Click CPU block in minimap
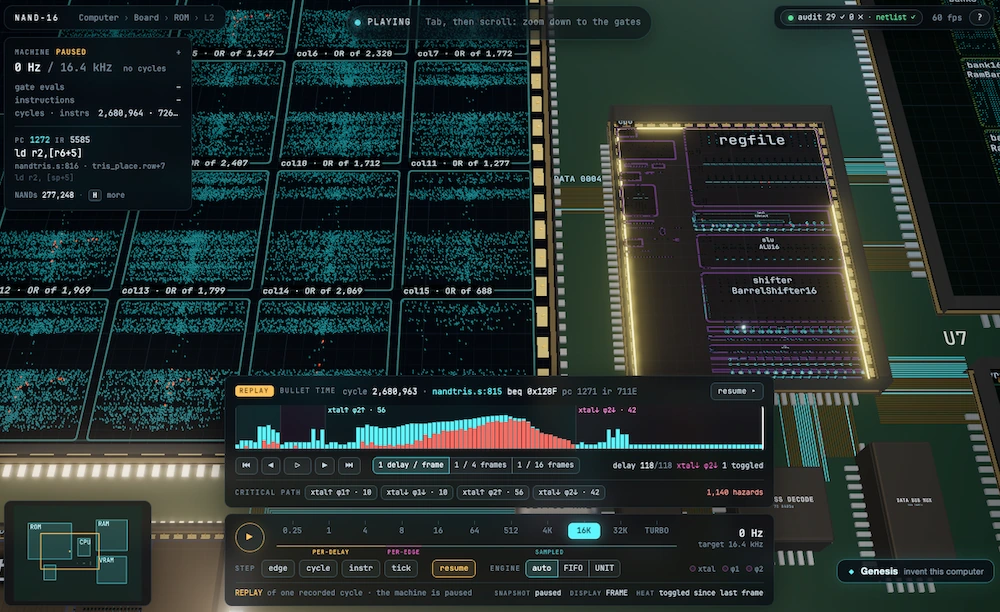Image resolution: width=1000 pixels, height=612 pixels. pyautogui.click(x=84, y=547)
